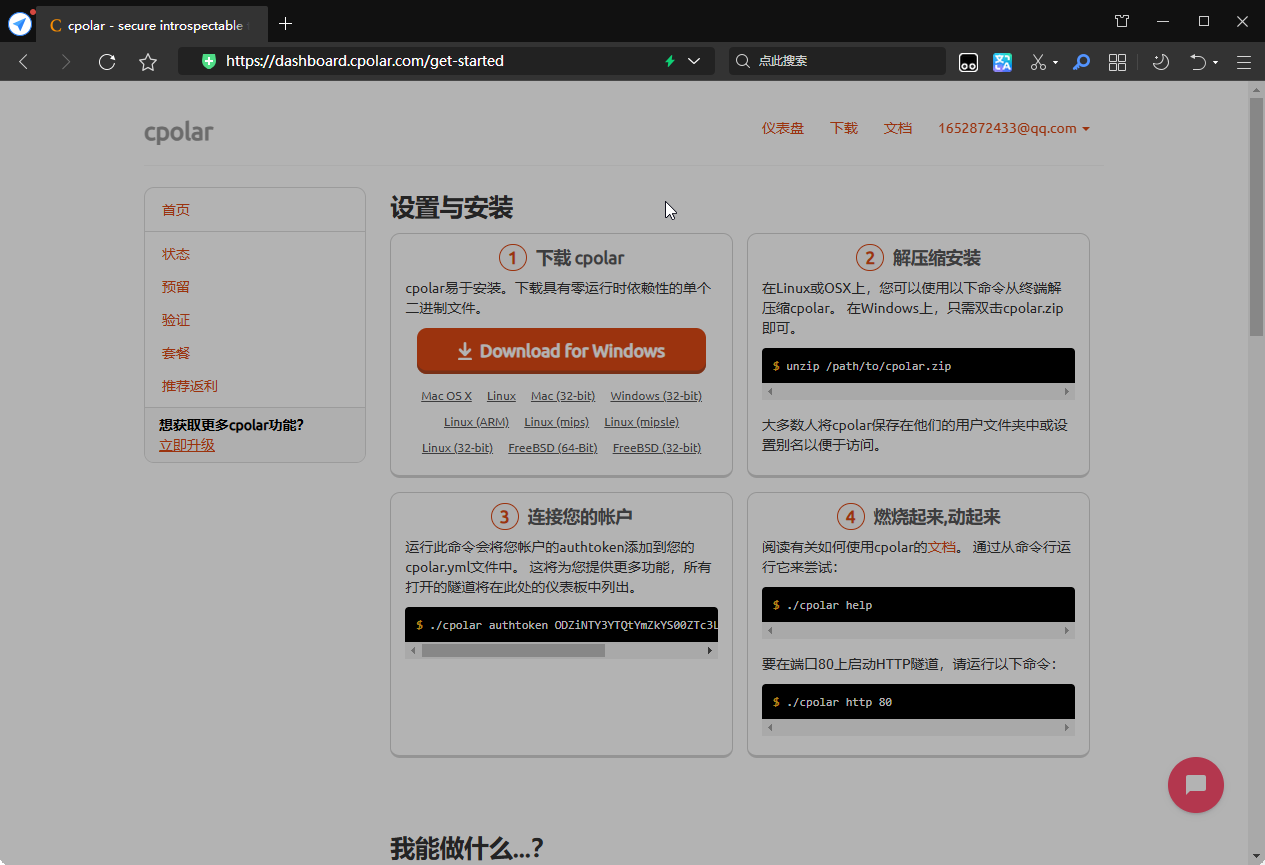Click the Mac (32-bit) download link
The image size is (1265, 865).
(563, 396)
